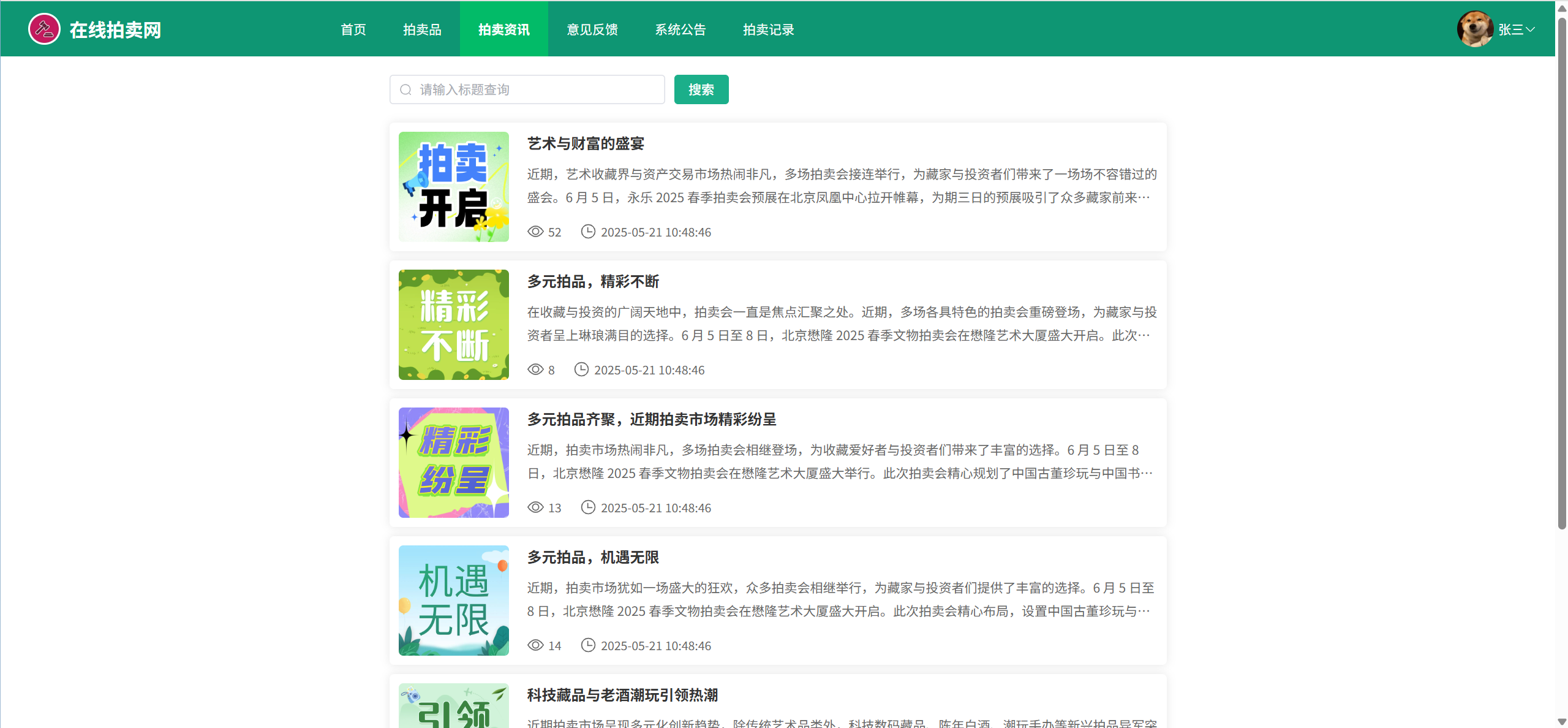Expand the 张三 user dropdown arrow

click(1530, 29)
